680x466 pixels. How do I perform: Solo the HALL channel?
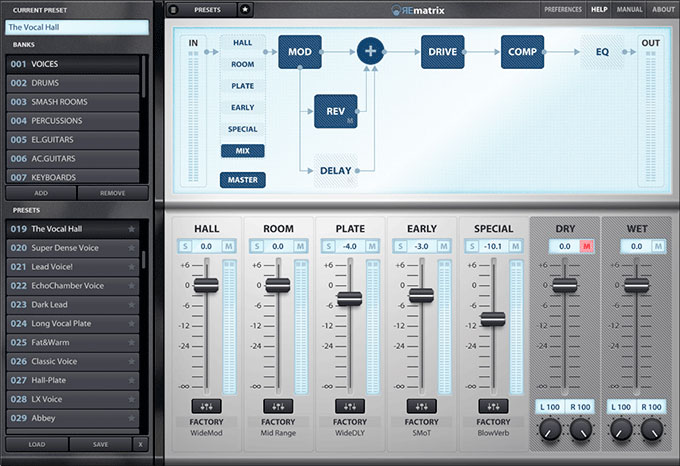point(184,246)
